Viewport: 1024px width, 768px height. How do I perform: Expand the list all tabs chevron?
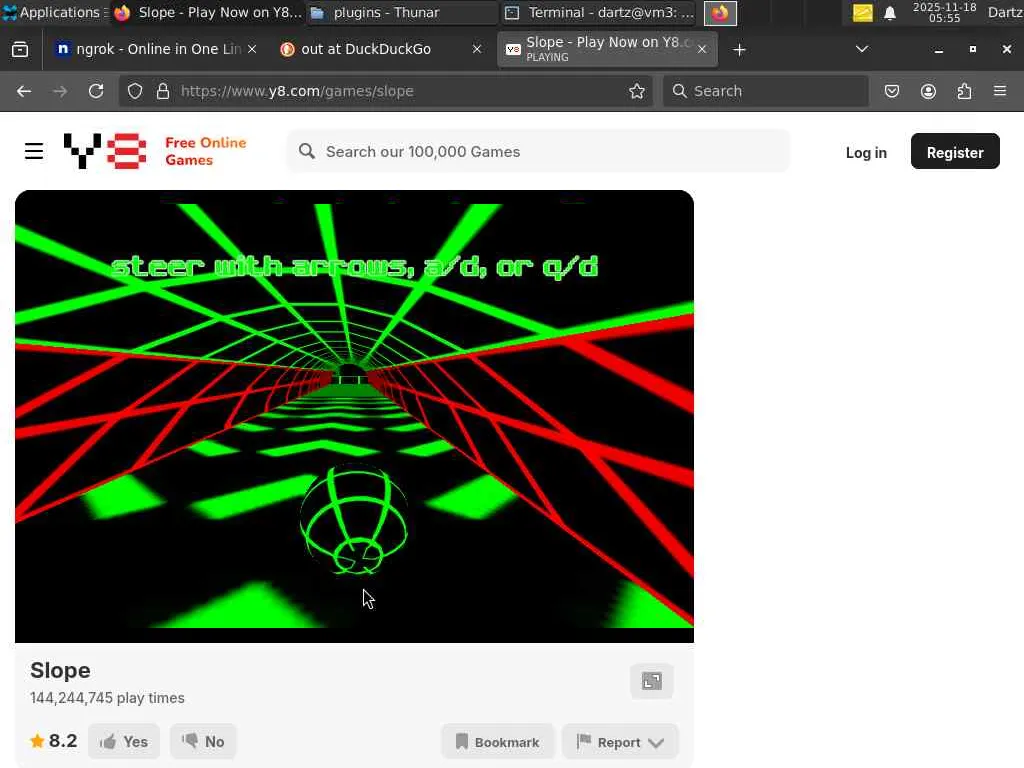pyautogui.click(x=862, y=49)
